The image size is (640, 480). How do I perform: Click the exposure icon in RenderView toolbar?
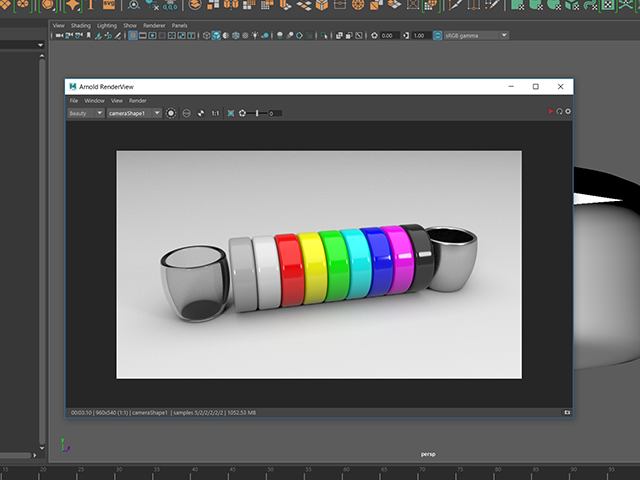point(242,113)
